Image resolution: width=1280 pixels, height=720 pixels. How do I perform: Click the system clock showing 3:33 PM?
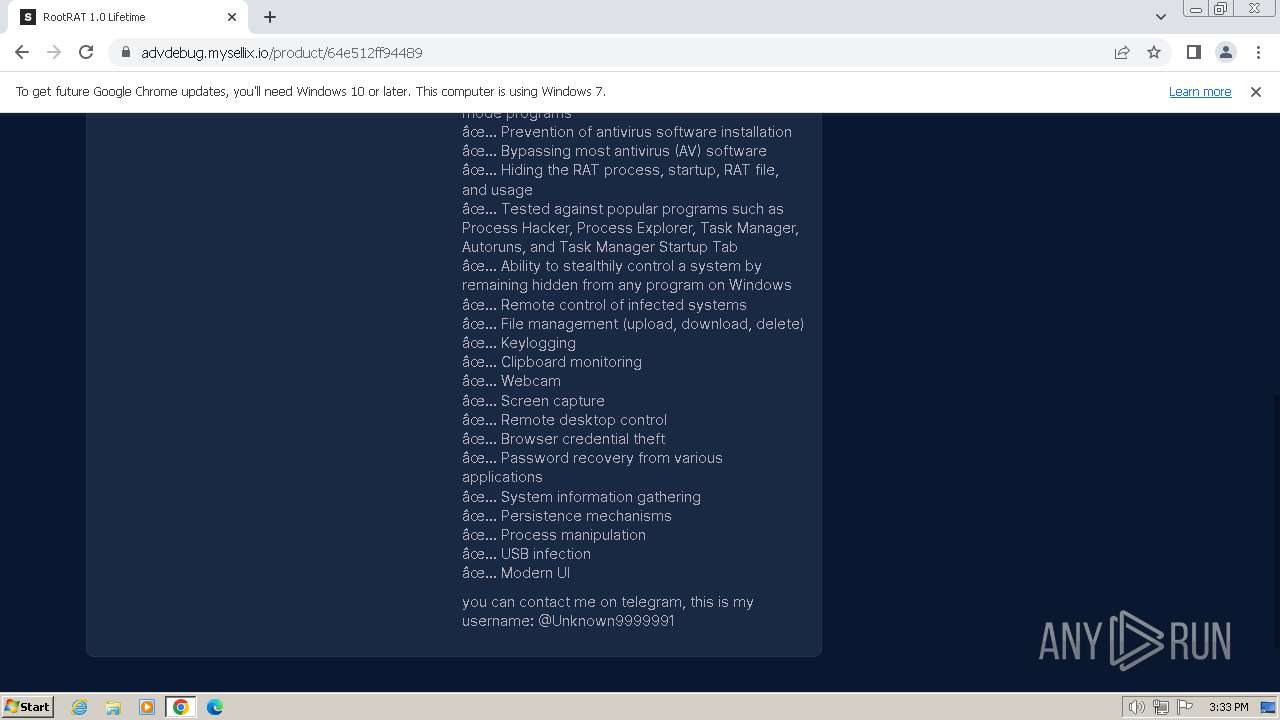point(1228,707)
